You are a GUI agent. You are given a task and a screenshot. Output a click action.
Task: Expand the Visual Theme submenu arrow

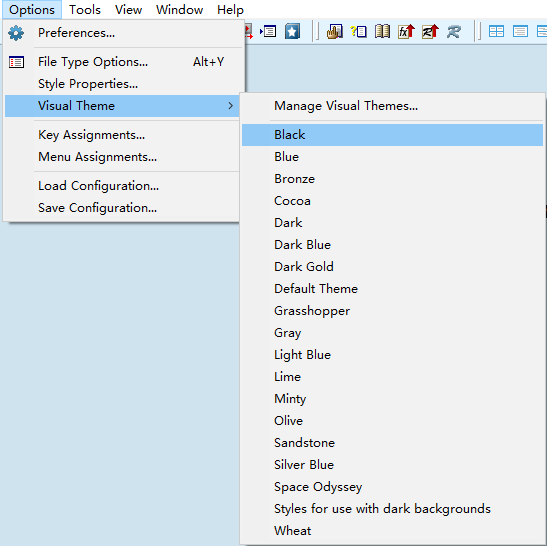[230, 106]
